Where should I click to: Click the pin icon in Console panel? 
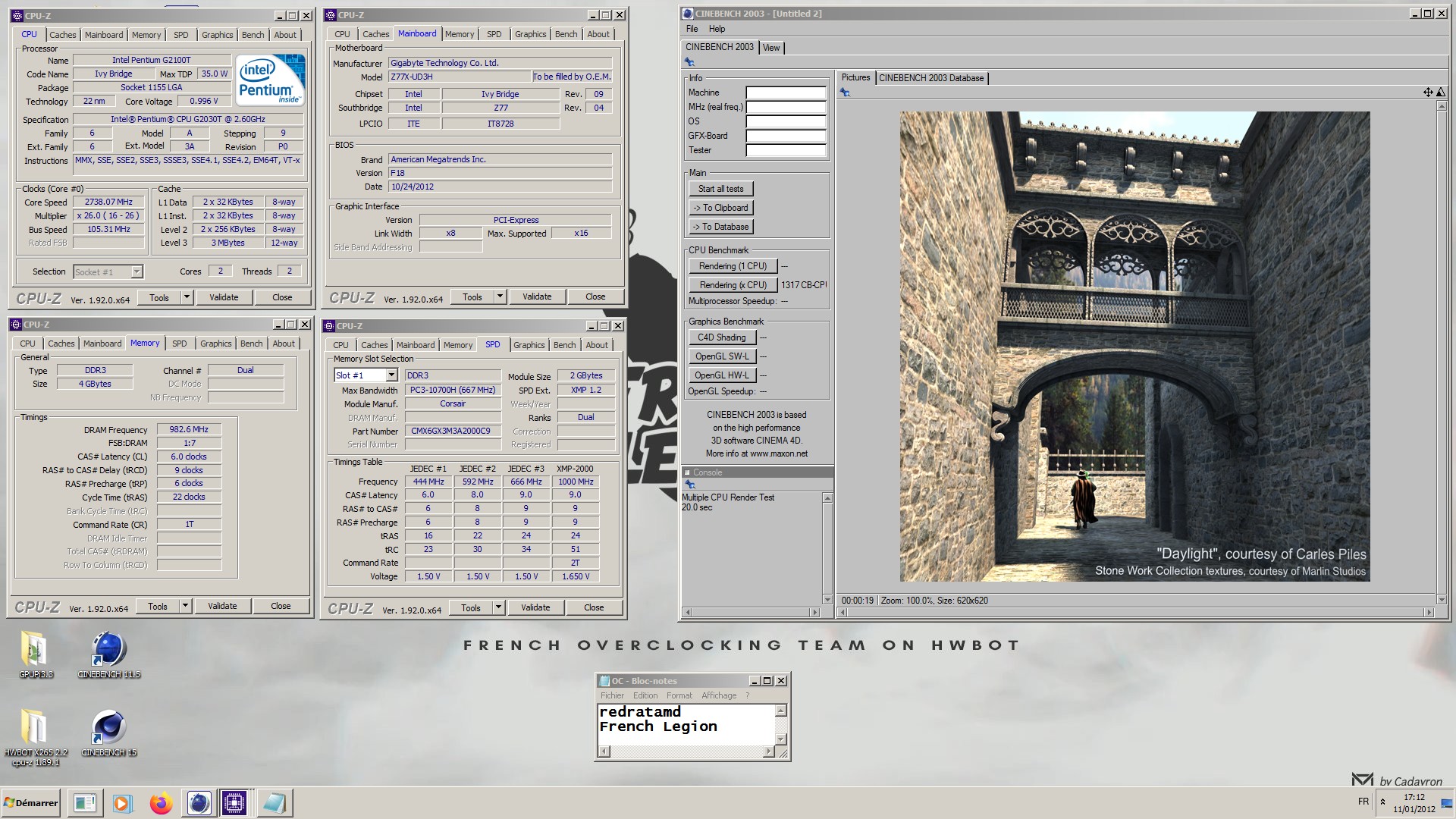tap(690, 485)
